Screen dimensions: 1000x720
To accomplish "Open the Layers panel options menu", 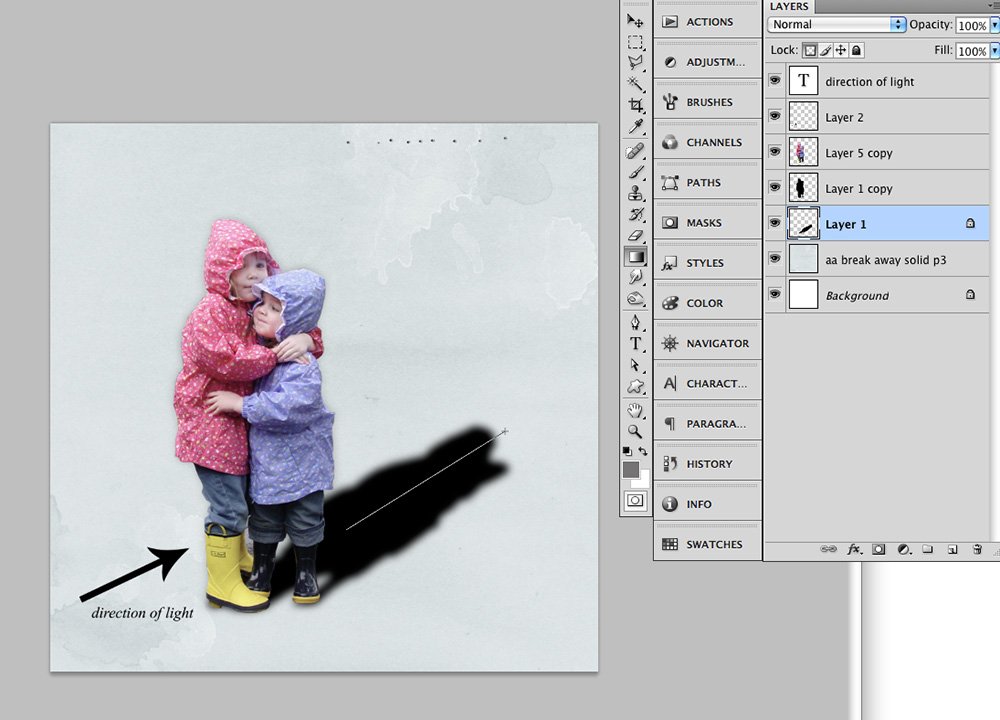I will (x=996, y=6).
